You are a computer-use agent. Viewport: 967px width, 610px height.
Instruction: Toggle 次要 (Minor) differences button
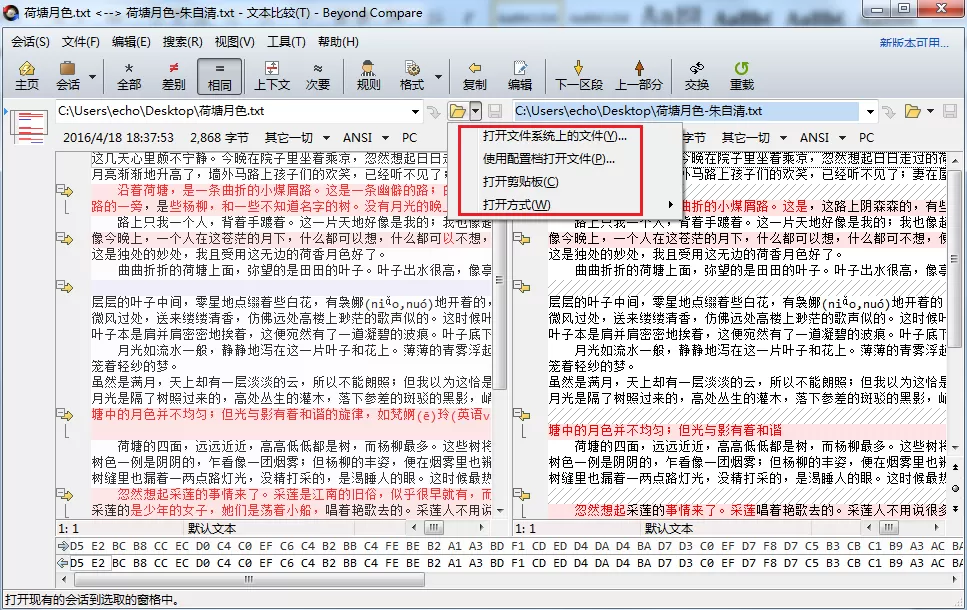click(318, 76)
